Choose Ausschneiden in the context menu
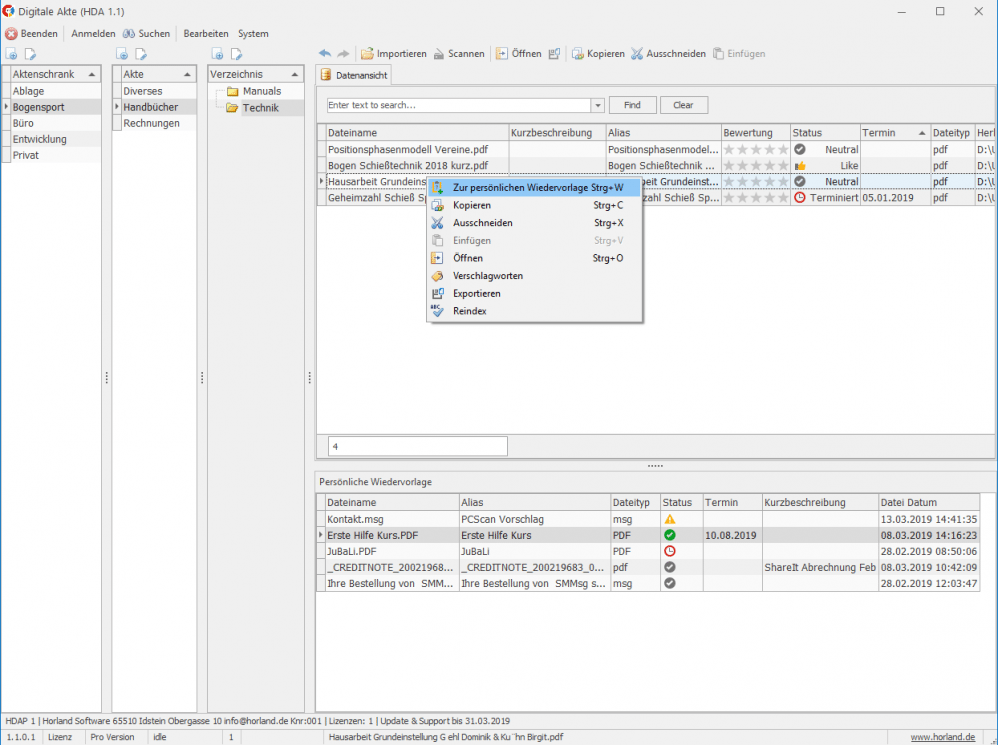Screen dimensions: 998x745 coord(534,223)
